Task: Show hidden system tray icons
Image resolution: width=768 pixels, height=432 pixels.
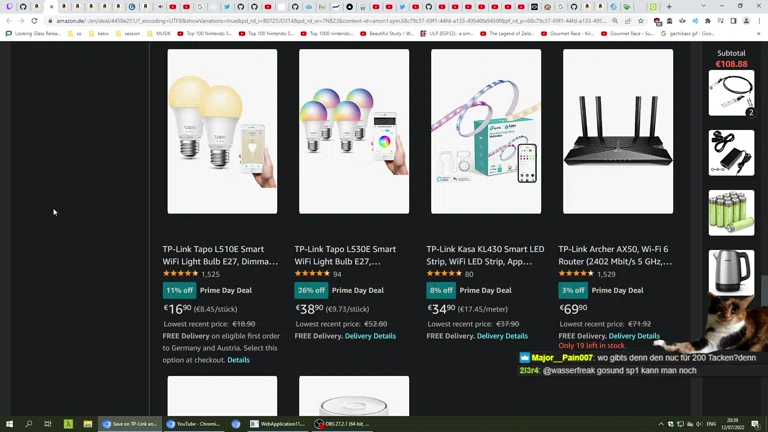Action: click(x=661, y=424)
